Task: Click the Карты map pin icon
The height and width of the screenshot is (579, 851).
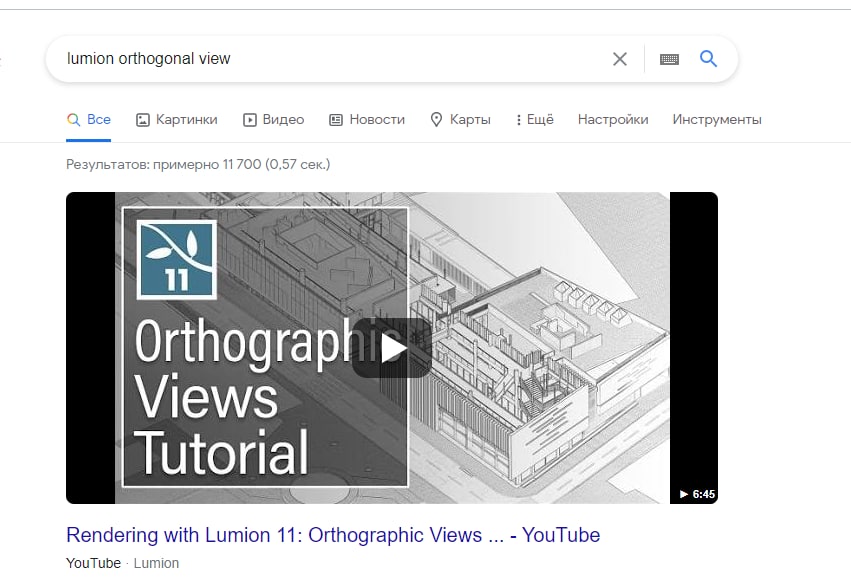Action: [436, 120]
